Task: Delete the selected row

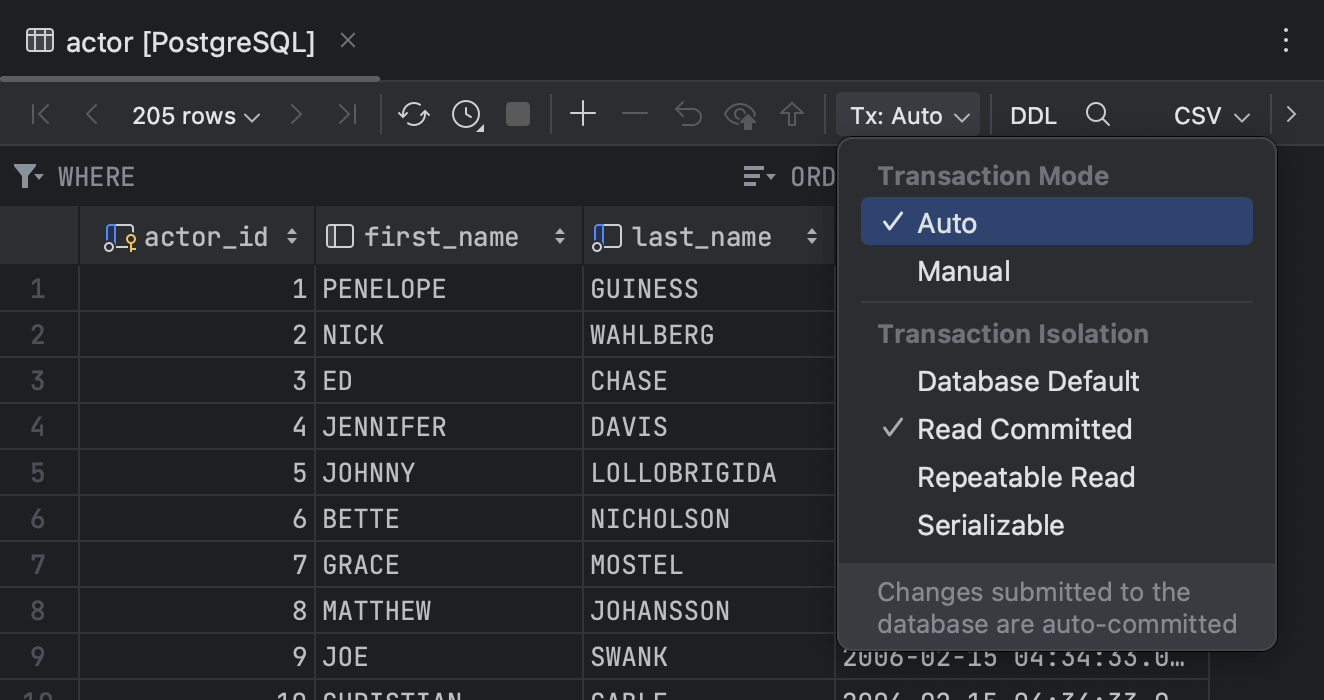Action: tap(634, 114)
